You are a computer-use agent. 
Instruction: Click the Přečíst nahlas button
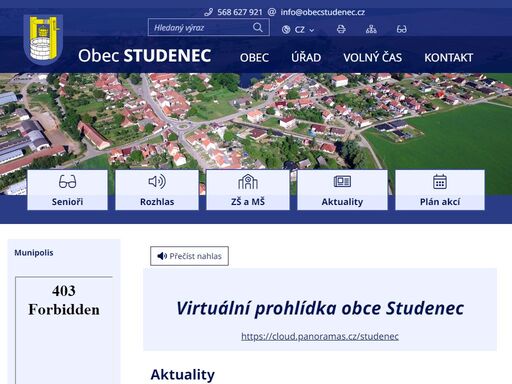tap(189, 256)
